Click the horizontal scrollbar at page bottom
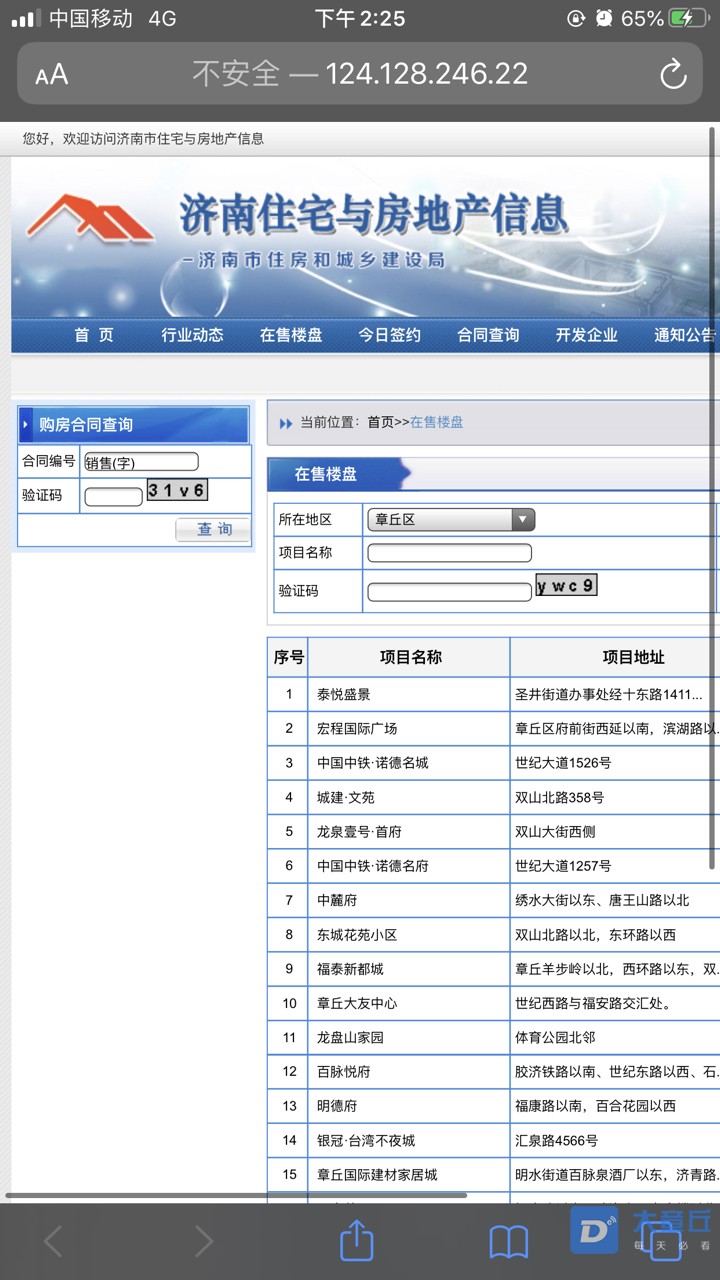 236,1194
